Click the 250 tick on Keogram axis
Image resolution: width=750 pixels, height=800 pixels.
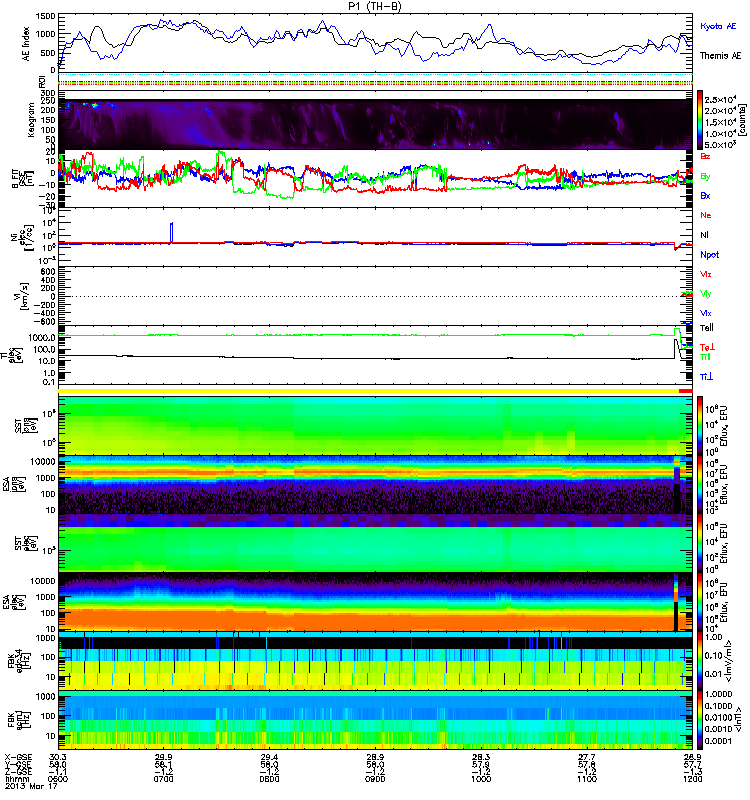pyautogui.click(x=48, y=101)
